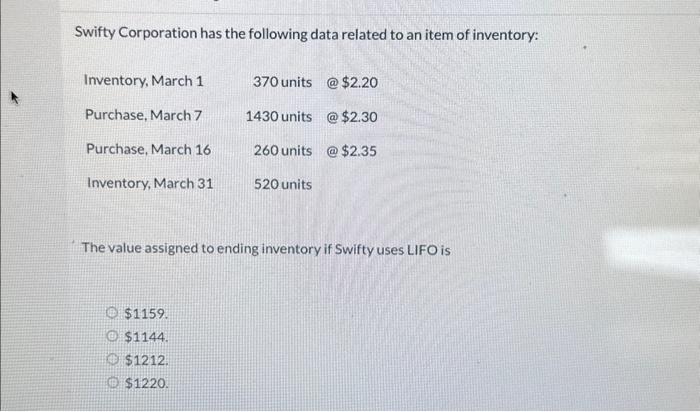700x412 pixels.
Task: Click the 'Purchase, March 7' row label
Action: click(x=144, y=115)
